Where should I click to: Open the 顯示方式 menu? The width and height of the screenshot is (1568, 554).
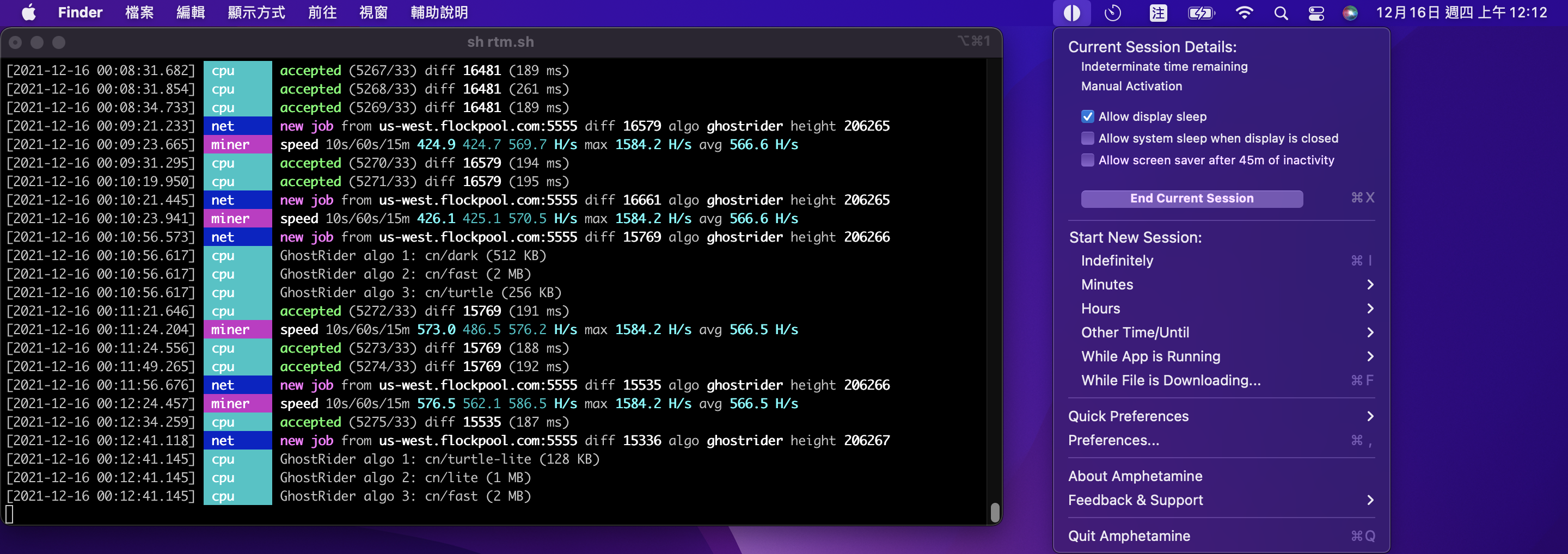point(256,13)
